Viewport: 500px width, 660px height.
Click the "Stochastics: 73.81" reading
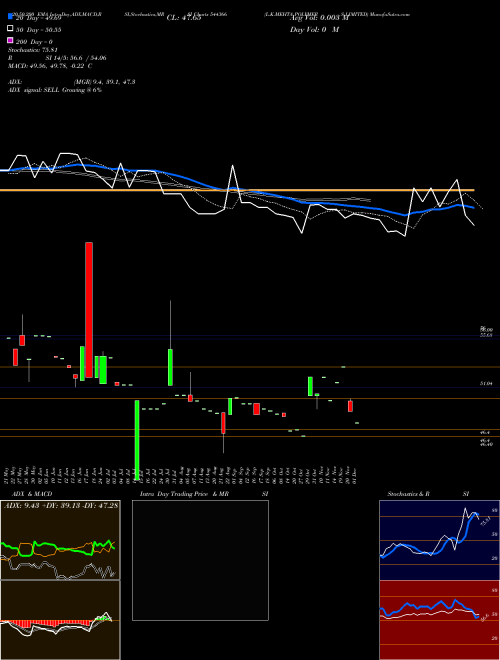pos(32,50)
